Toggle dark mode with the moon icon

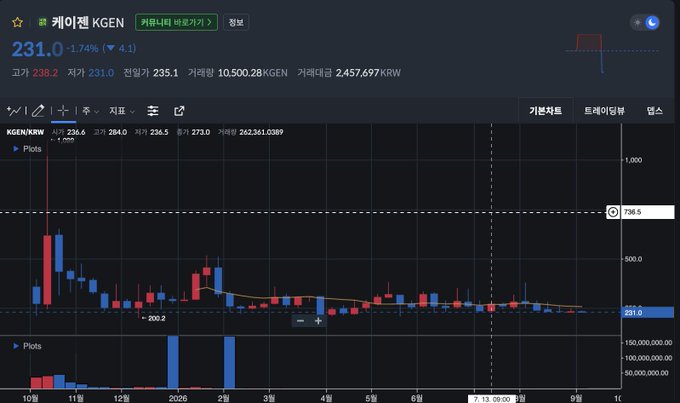[x=652, y=23]
